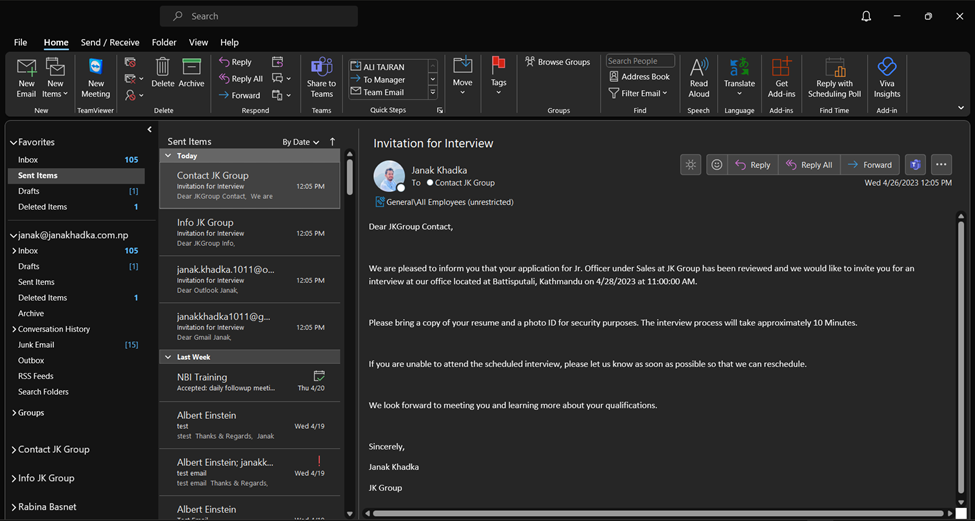Screen dimensions: 975x521
Task: Open the View tab
Action: point(198,42)
